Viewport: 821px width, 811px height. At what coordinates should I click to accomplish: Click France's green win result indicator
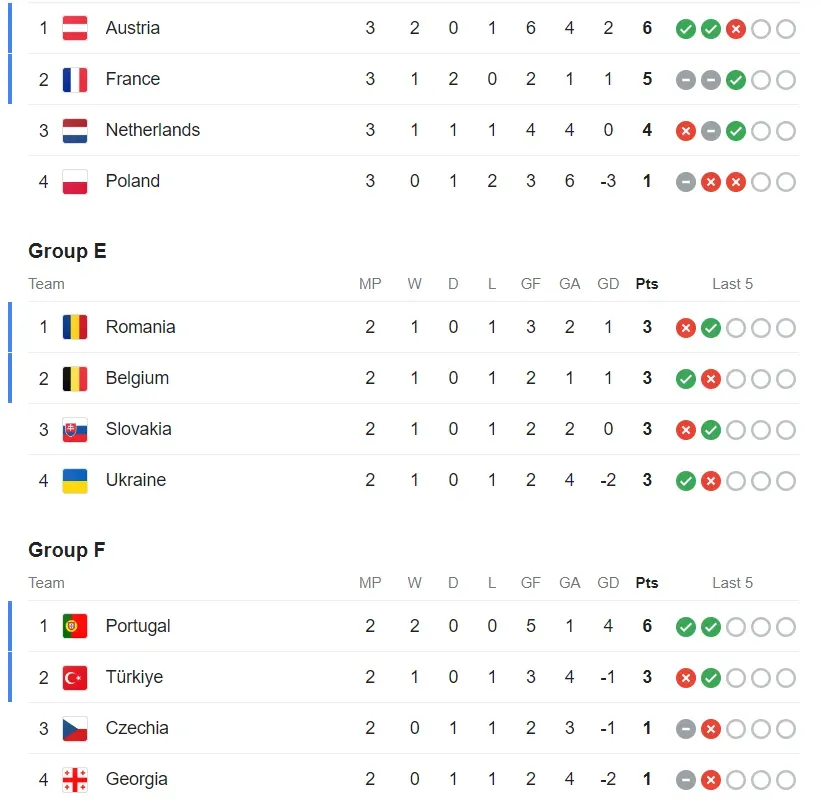coord(736,80)
